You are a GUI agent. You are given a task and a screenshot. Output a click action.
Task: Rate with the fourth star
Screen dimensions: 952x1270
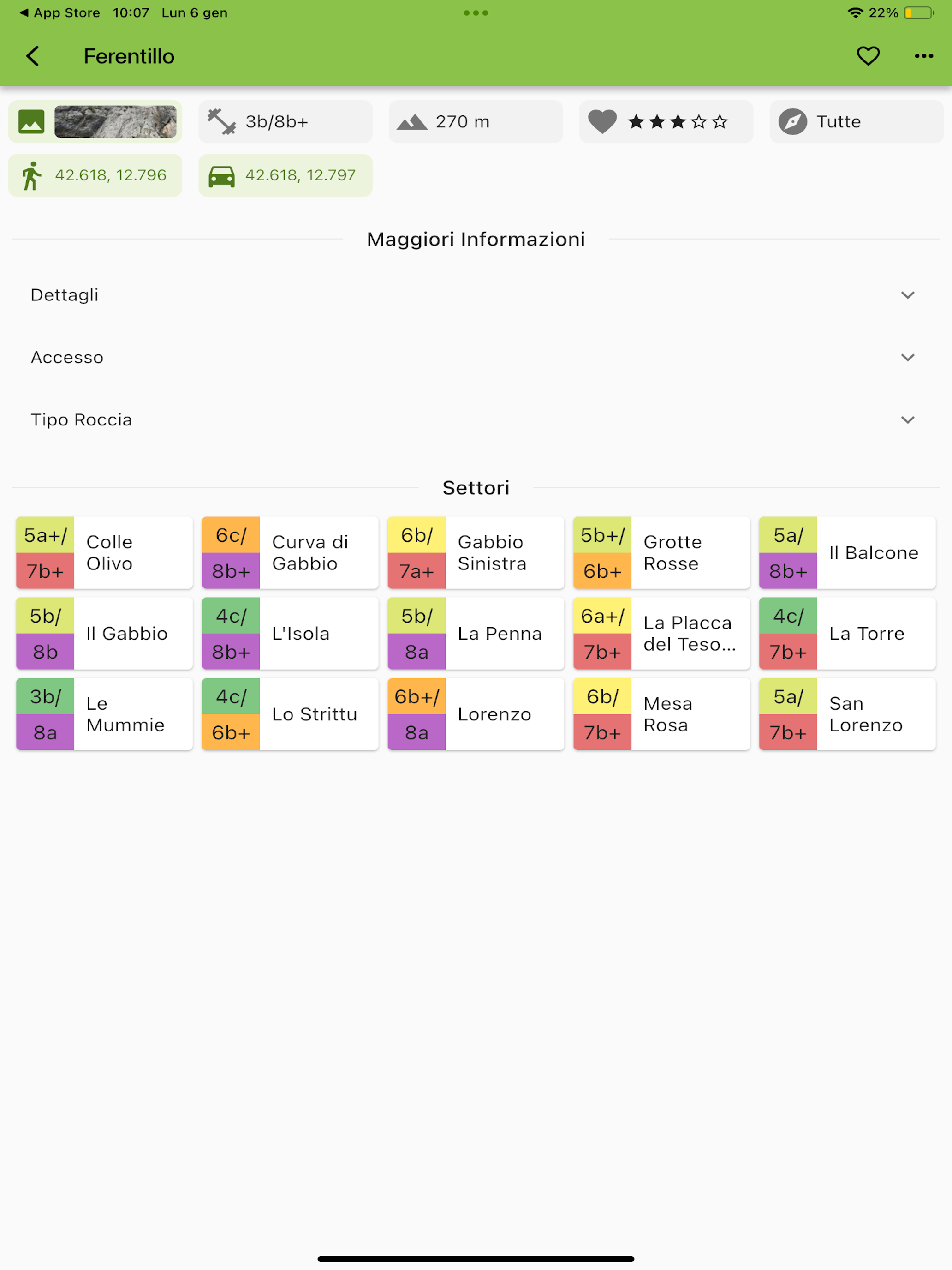point(698,122)
